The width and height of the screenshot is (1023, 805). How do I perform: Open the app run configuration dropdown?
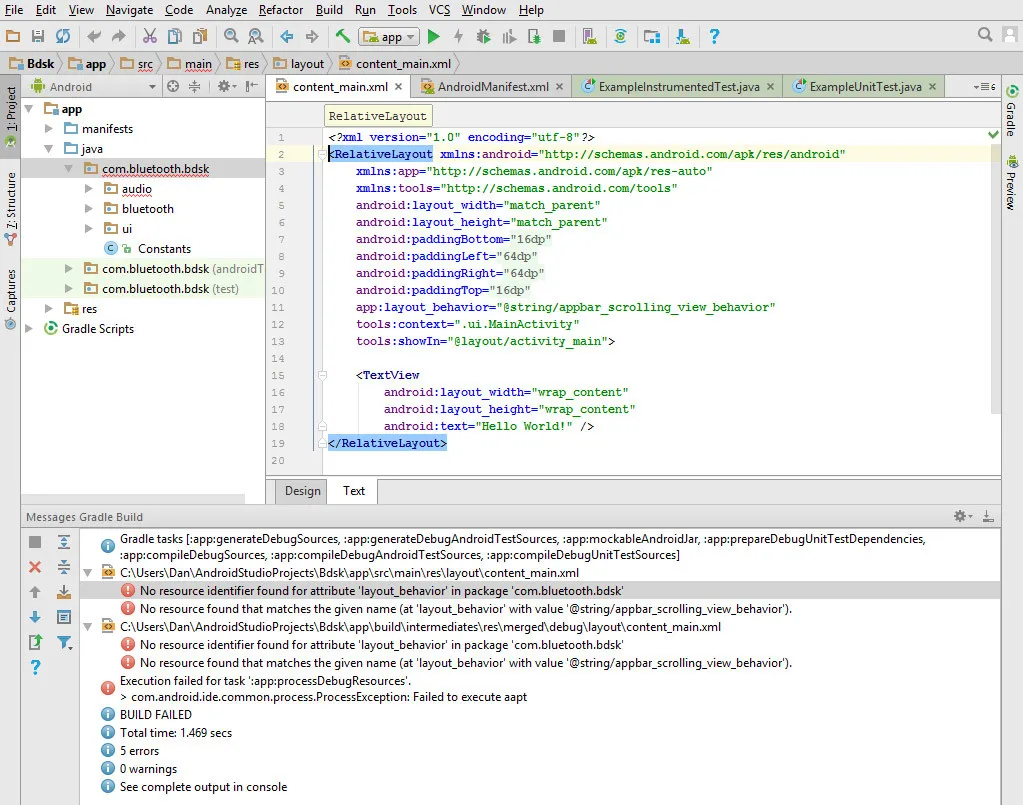pyautogui.click(x=389, y=37)
